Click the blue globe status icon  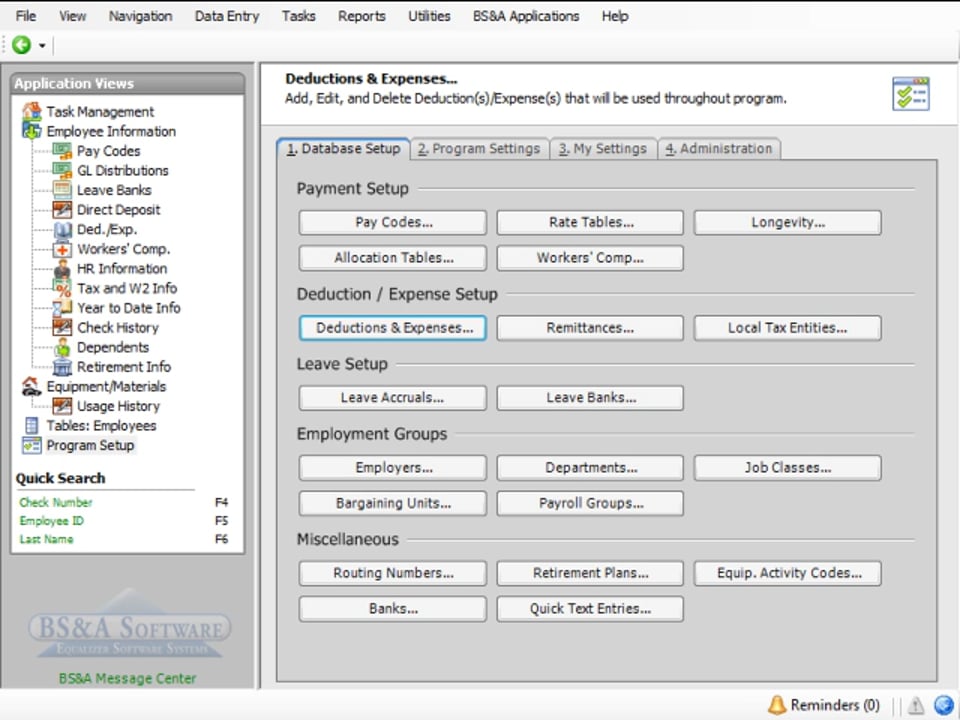coord(944,705)
